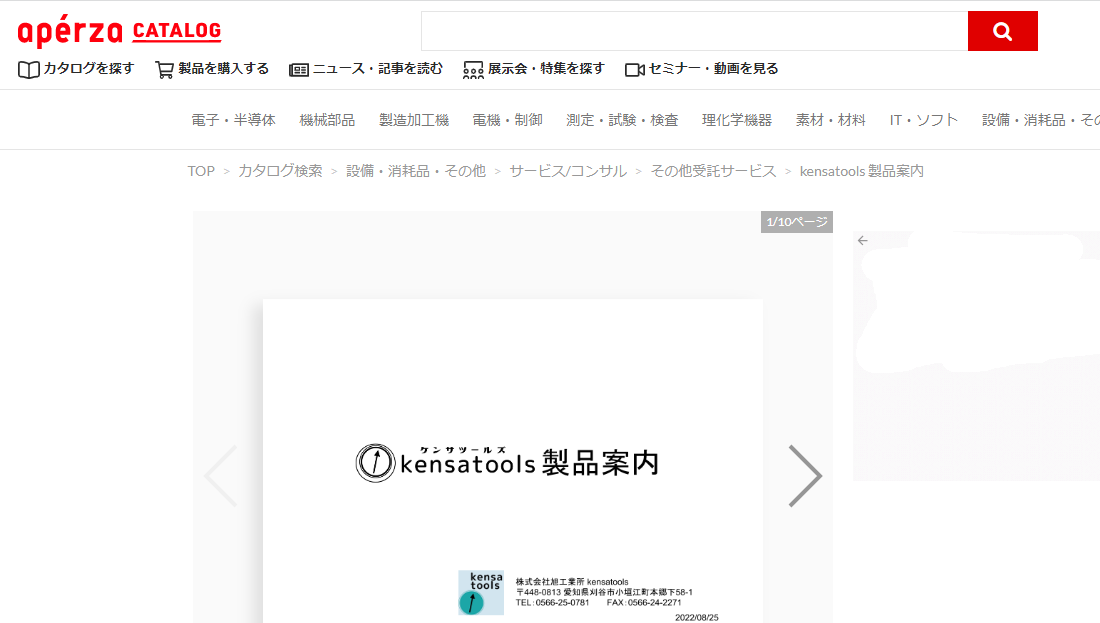Select 測定・試験・検査 category tab
The image size is (1100, 623).
click(622, 120)
